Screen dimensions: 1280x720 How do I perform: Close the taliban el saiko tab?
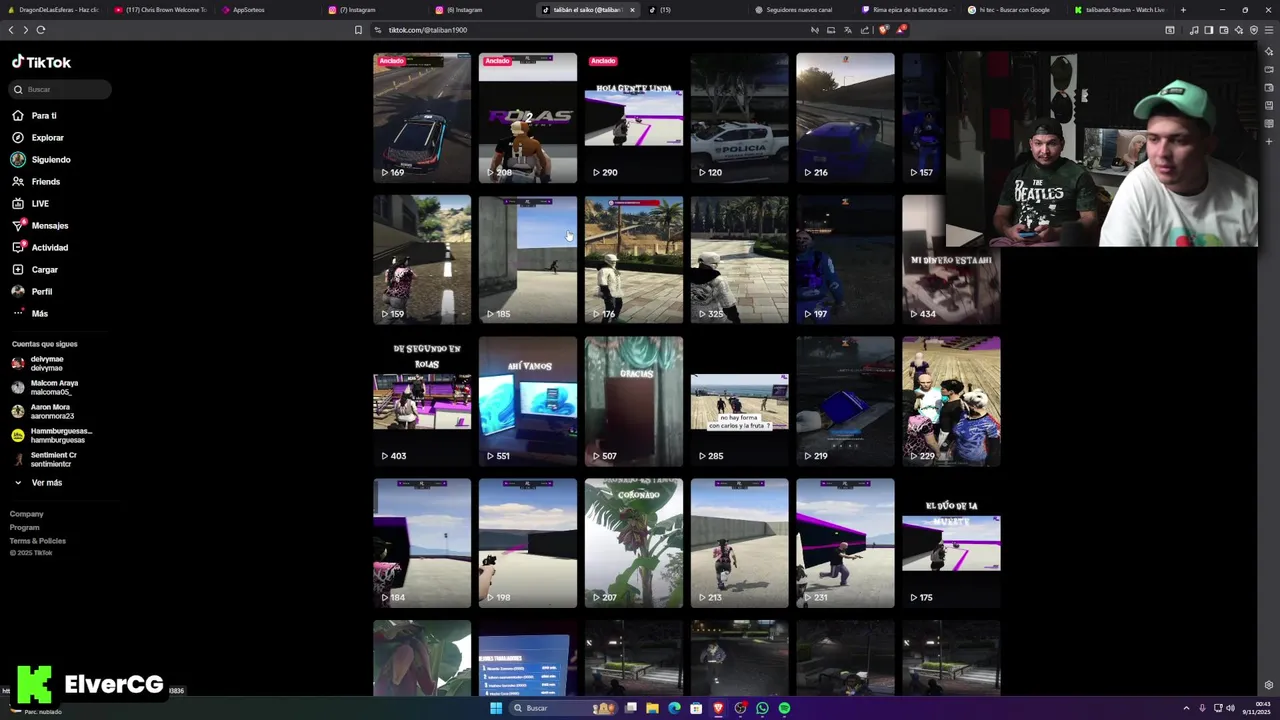(x=632, y=10)
